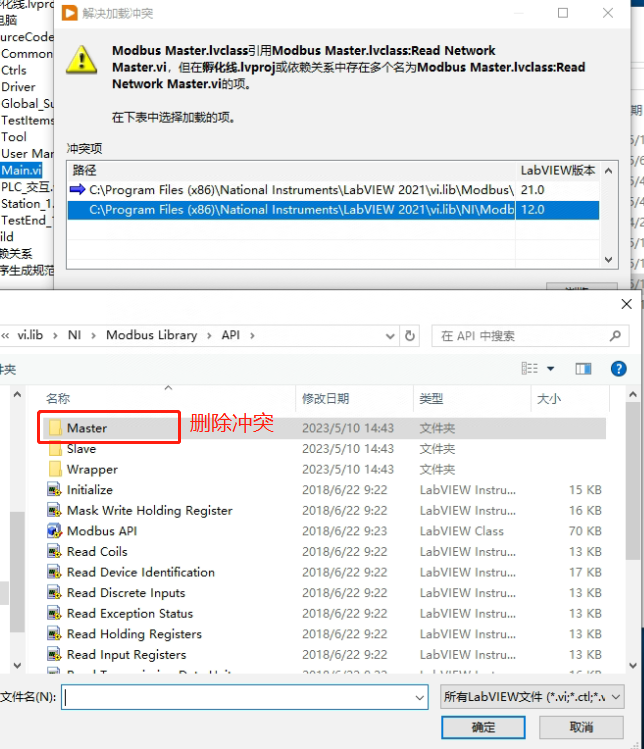Click the Read Holding Registers VI icon
Screen dimensions: 644x749
pos(54,633)
